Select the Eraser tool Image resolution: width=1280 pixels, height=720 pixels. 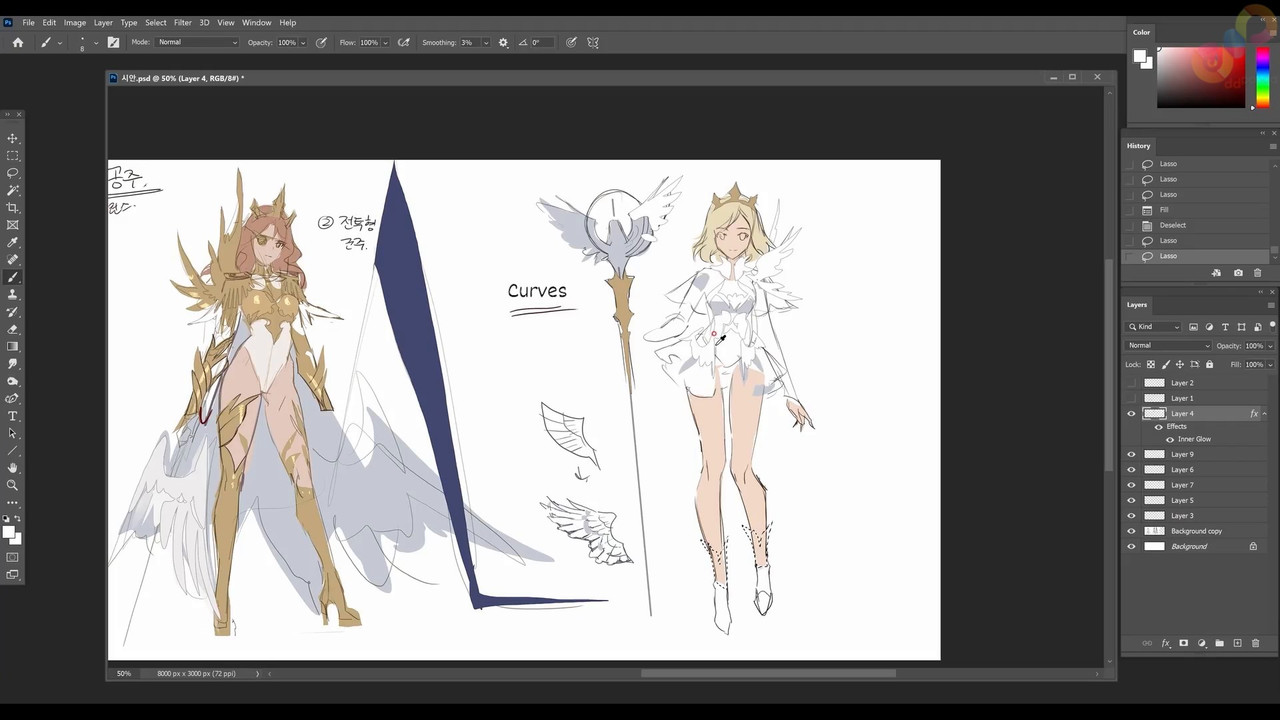(13, 329)
